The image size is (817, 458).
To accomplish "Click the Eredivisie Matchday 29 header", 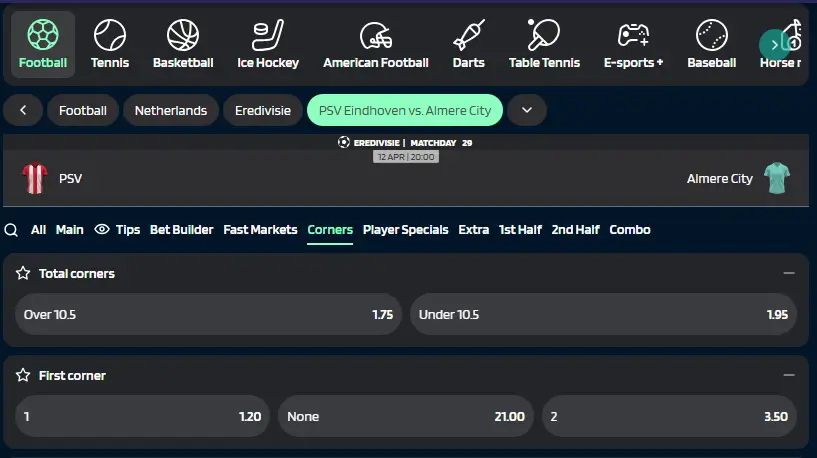I will tap(405, 142).
